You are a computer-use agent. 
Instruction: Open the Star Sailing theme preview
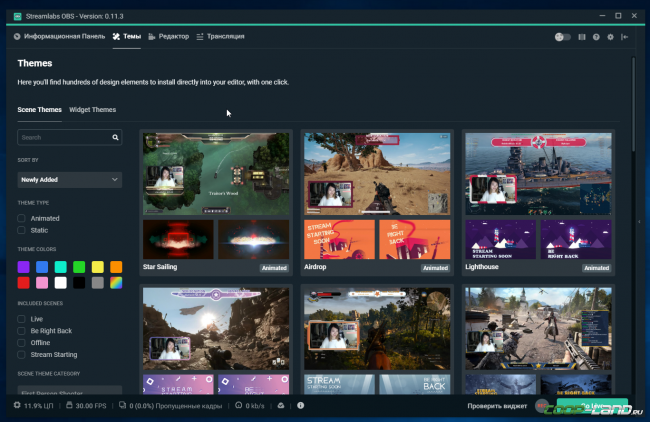[216, 174]
